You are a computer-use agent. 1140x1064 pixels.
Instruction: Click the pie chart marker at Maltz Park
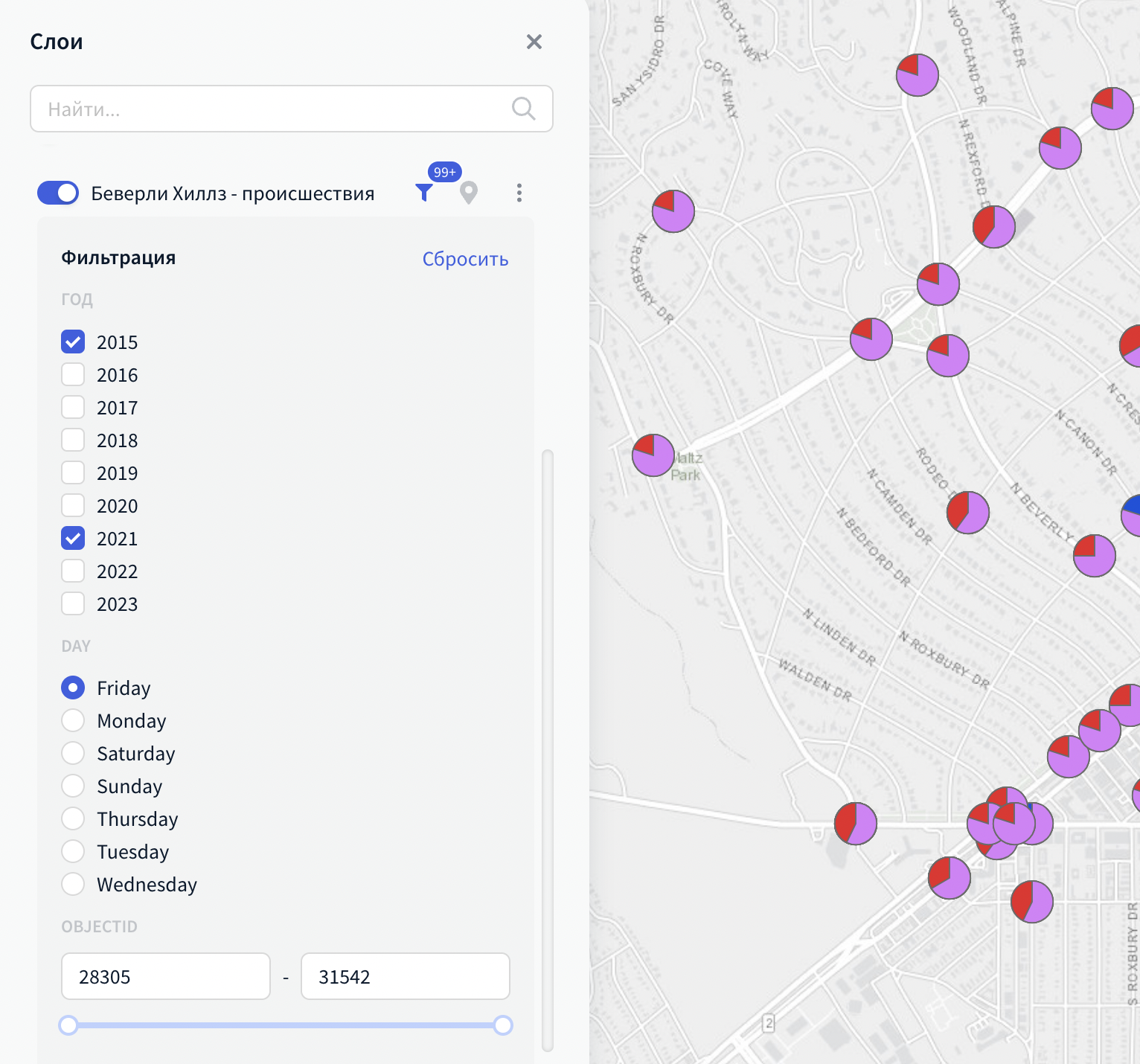[x=653, y=455]
